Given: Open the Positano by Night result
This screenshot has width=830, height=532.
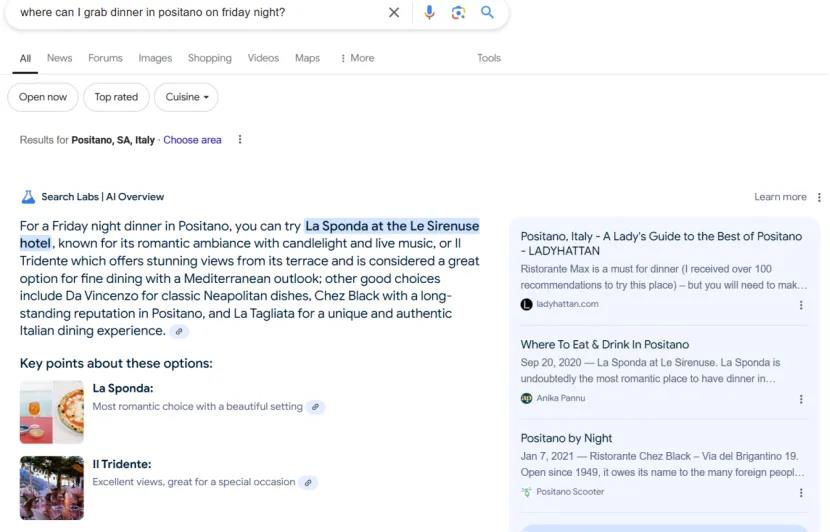Looking at the screenshot, I should coord(566,438).
